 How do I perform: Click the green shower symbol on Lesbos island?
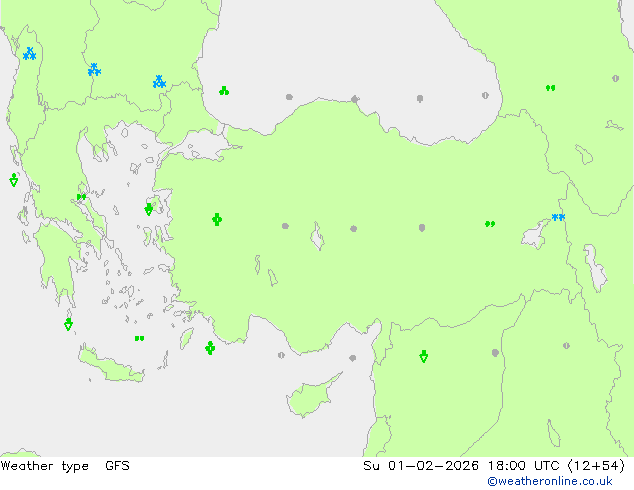pyautogui.click(x=148, y=209)
